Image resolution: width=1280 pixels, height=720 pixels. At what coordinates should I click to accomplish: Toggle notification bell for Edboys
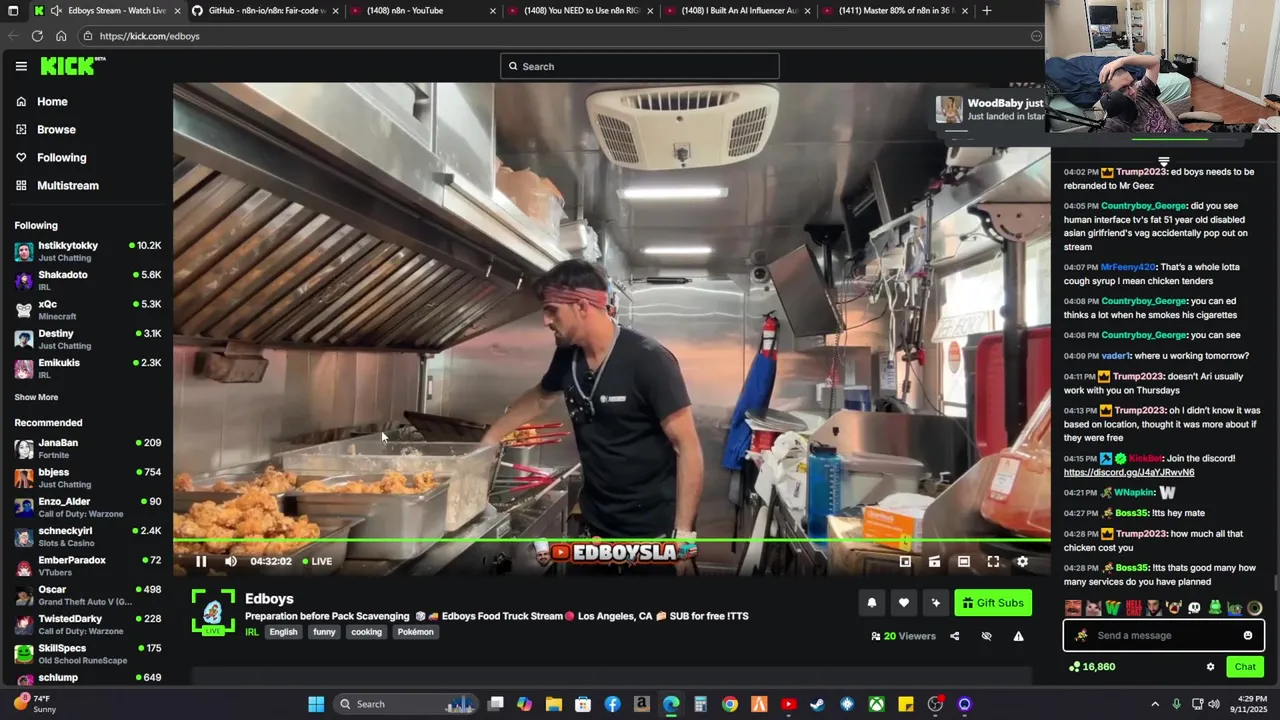pos(871,603)
